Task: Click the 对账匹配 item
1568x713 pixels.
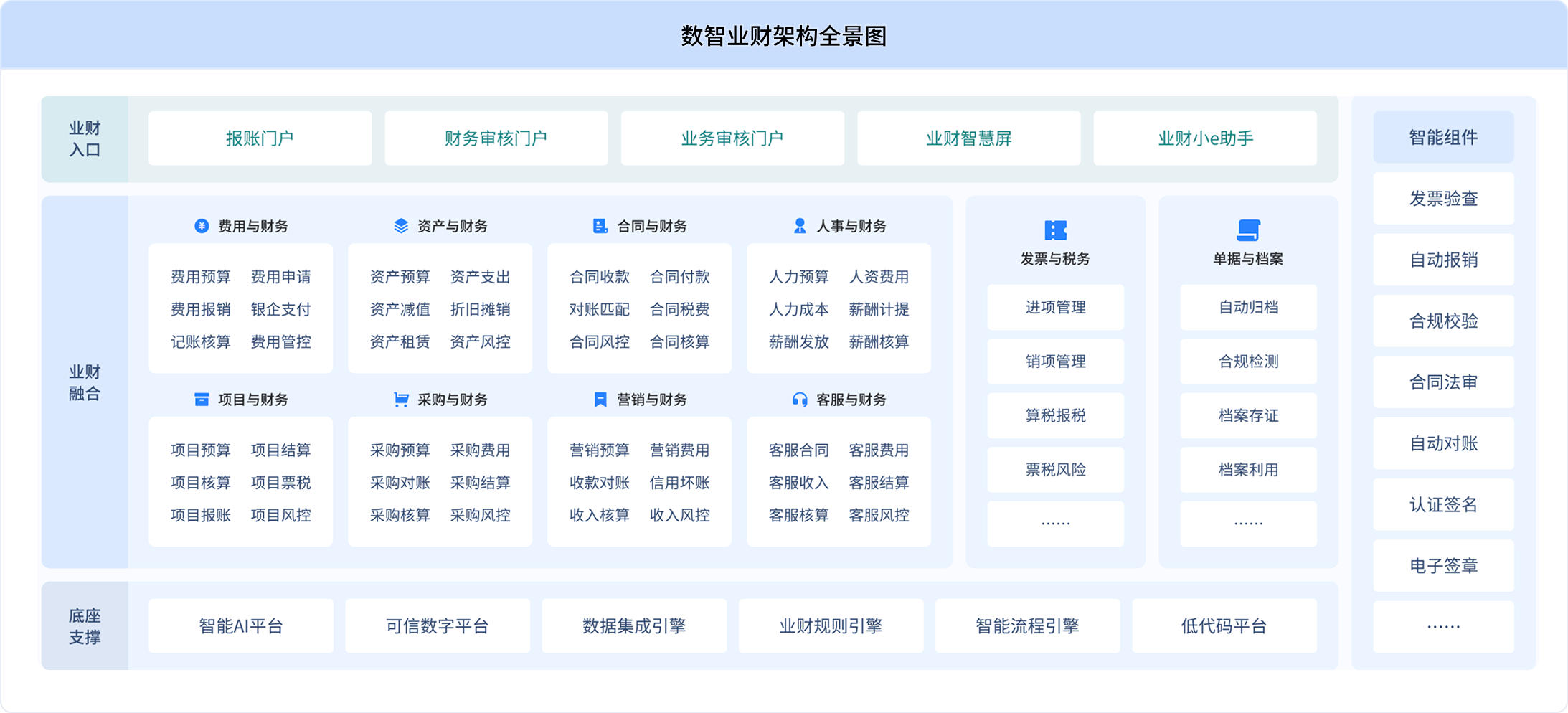Action: (x=600, y=309)
